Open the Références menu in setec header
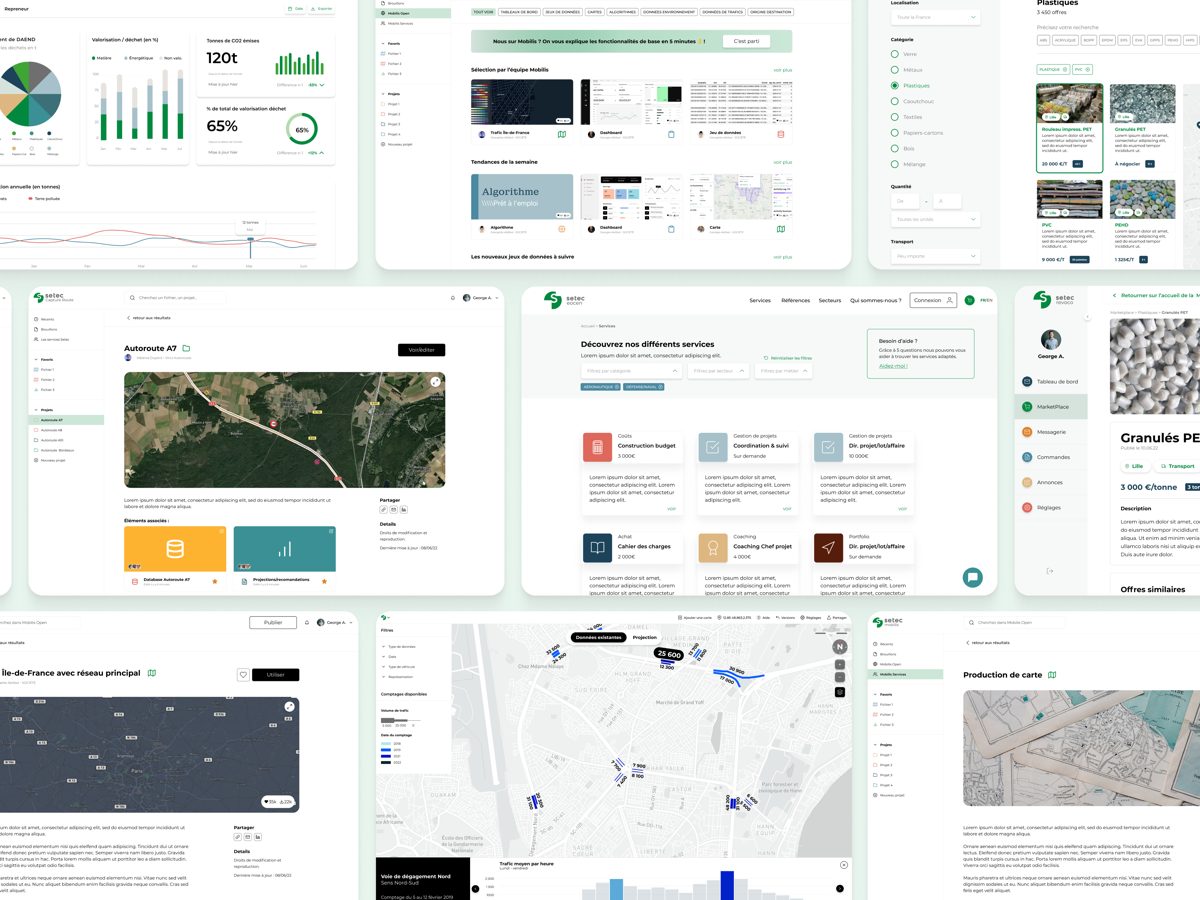Image resolution: width=1200 pixels, height=900 pixels. click(x=796, y=300)
